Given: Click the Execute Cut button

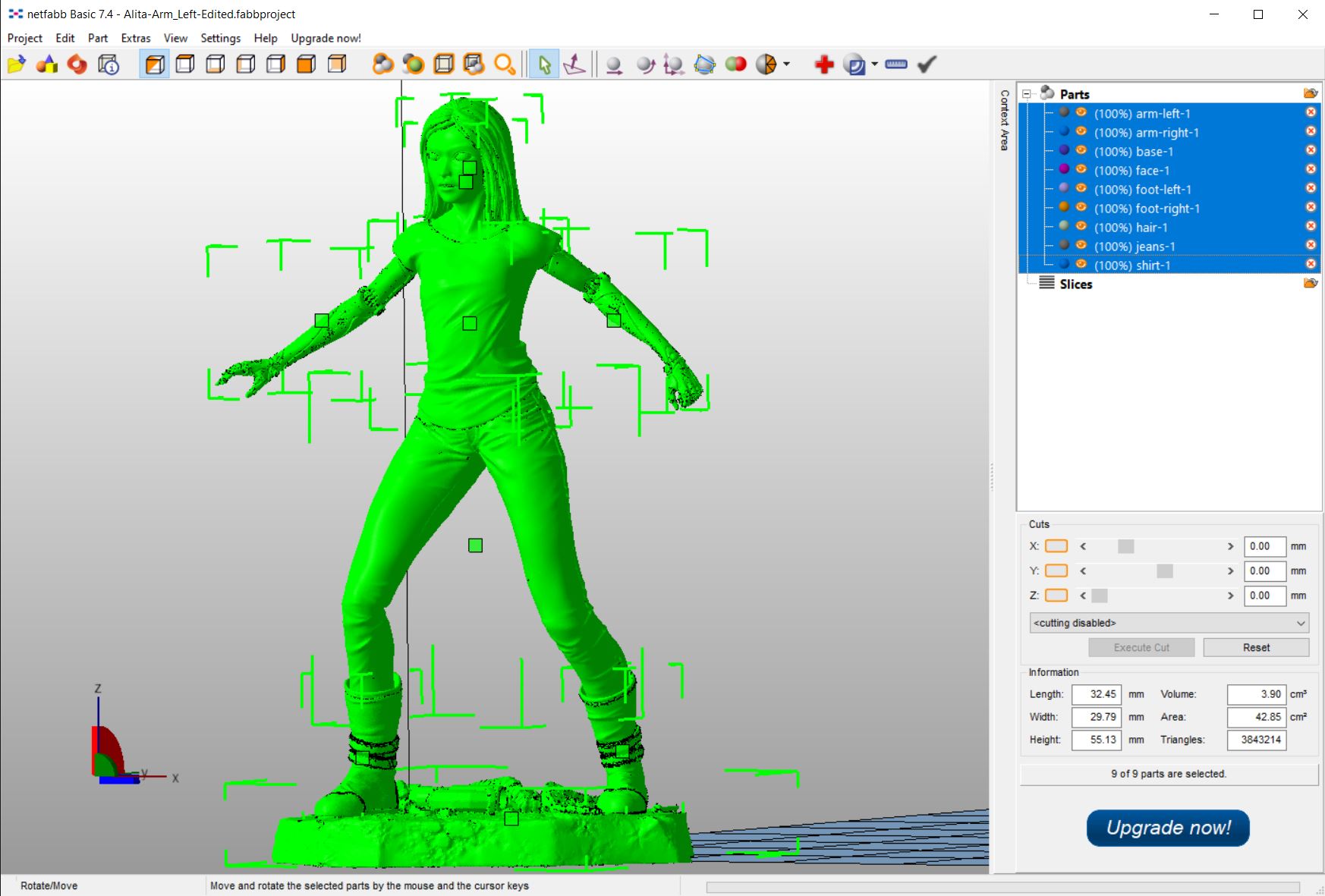Looking at the screenshot, I should pyautogui.click(x=1141, y=647).
